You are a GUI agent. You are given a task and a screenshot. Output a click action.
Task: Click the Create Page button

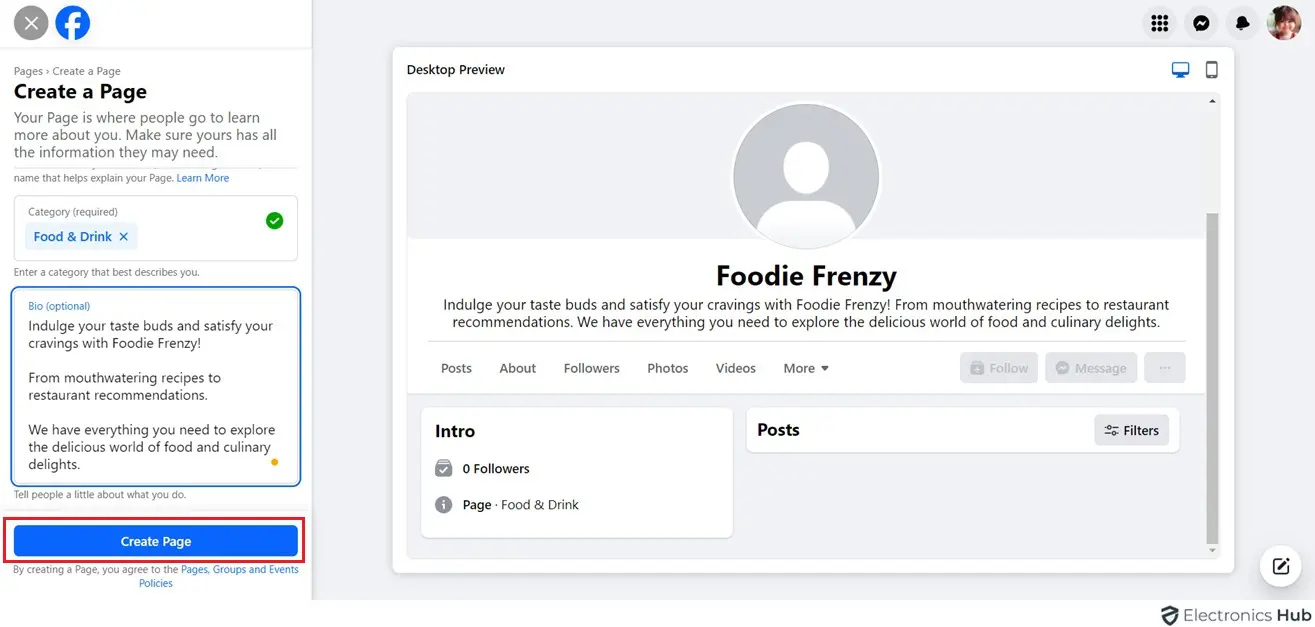coord(155,541)
